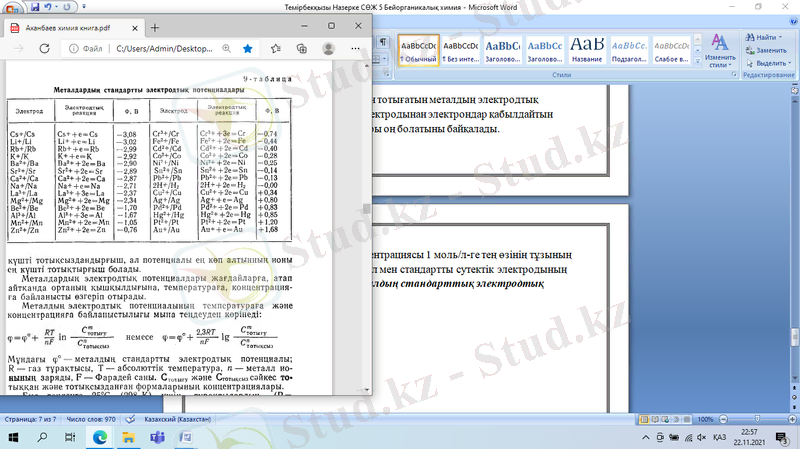Apply the Обычный style

[418, 50]
